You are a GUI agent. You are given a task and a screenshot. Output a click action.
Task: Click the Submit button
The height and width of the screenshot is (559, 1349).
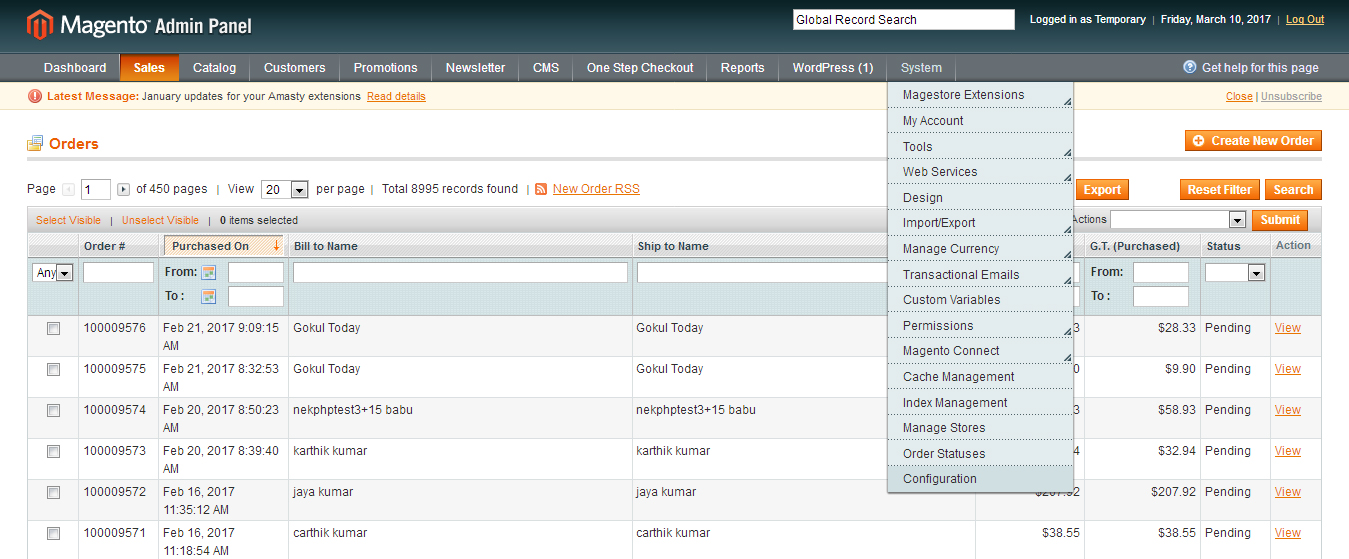pyautogui.click(x=1280, y=220)
